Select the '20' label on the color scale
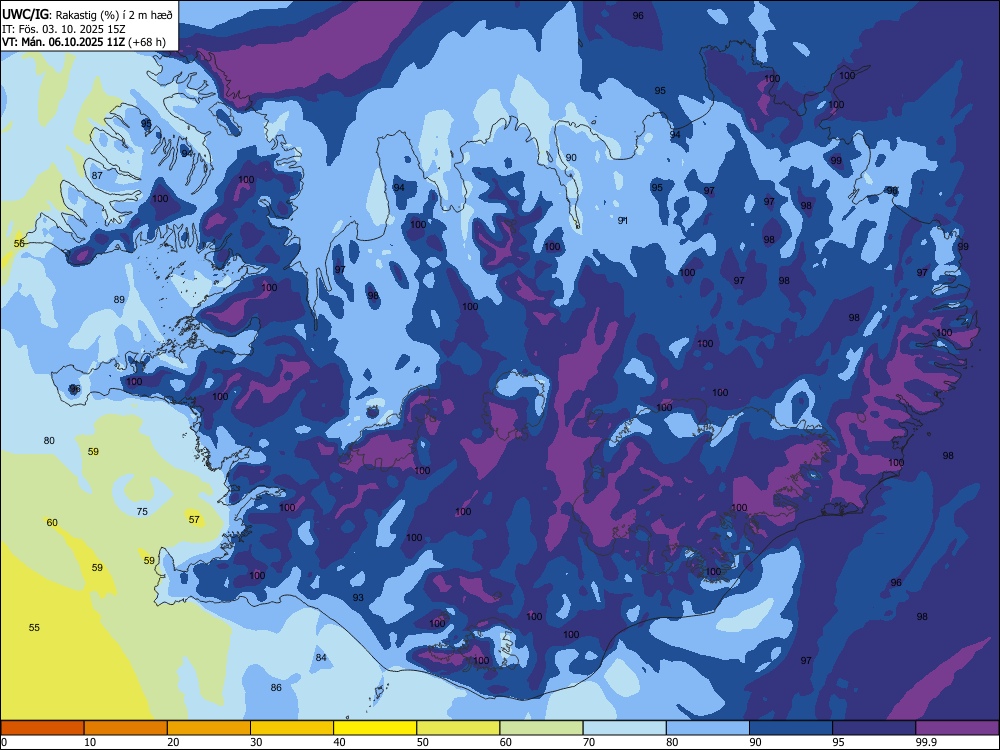The image size is (1000, 750). click(173, 742)
